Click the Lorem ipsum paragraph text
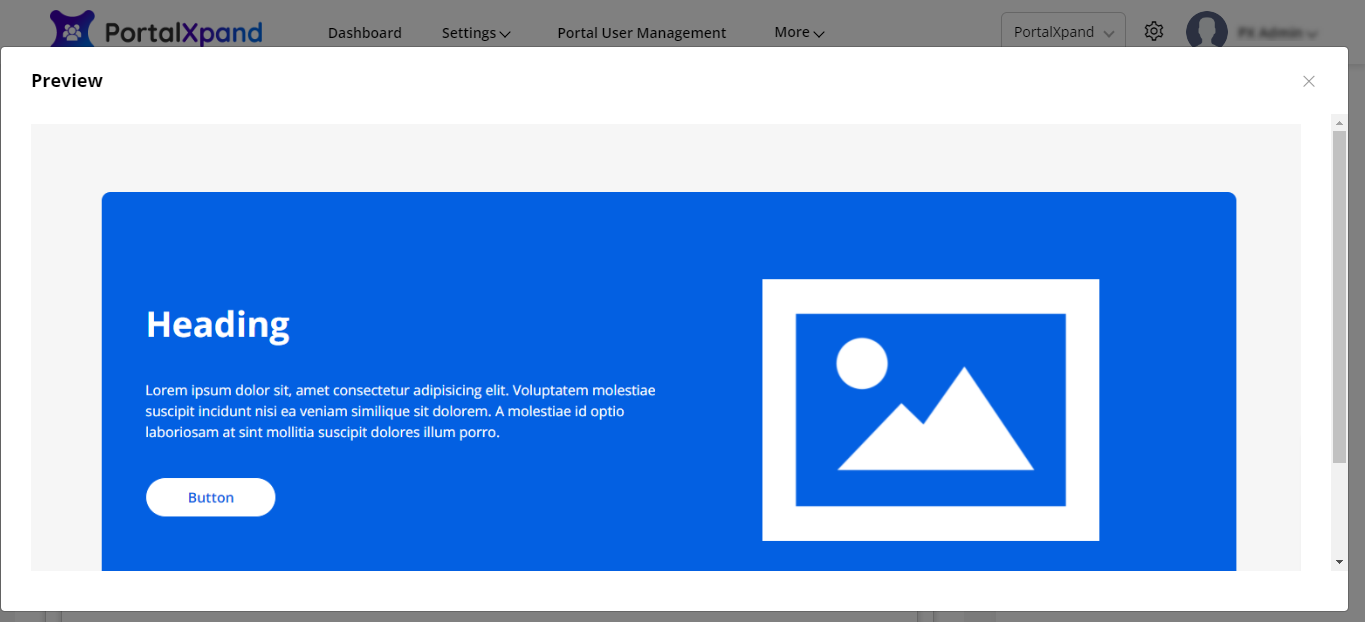This screenshot has width=1365, height=622. (x=400, y=411)
